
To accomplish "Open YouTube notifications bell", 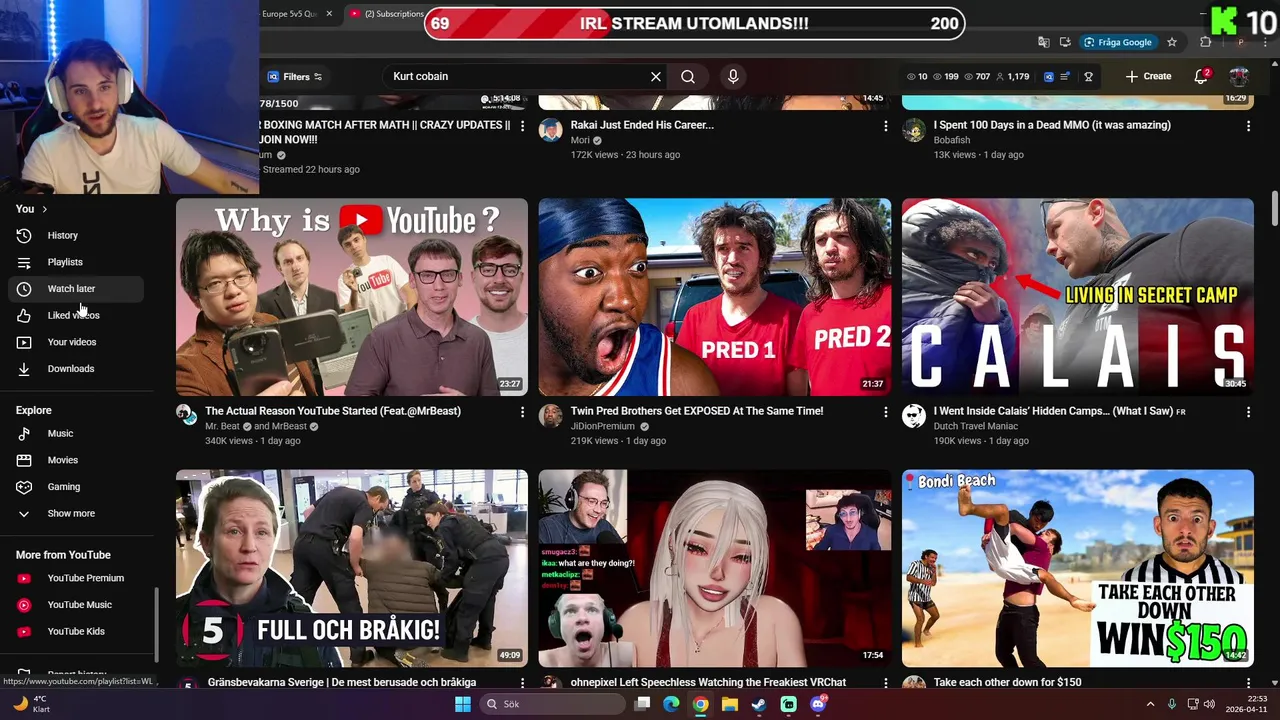I will (1201, 76).
